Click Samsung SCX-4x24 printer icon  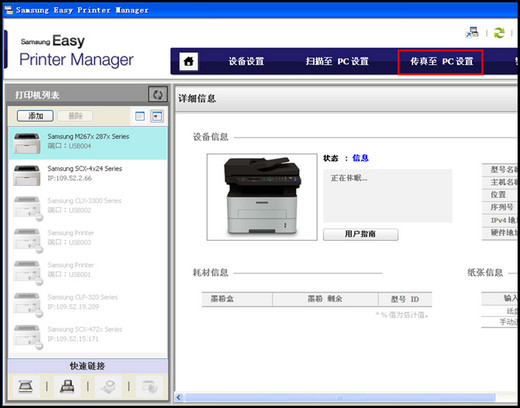(27, 175)
